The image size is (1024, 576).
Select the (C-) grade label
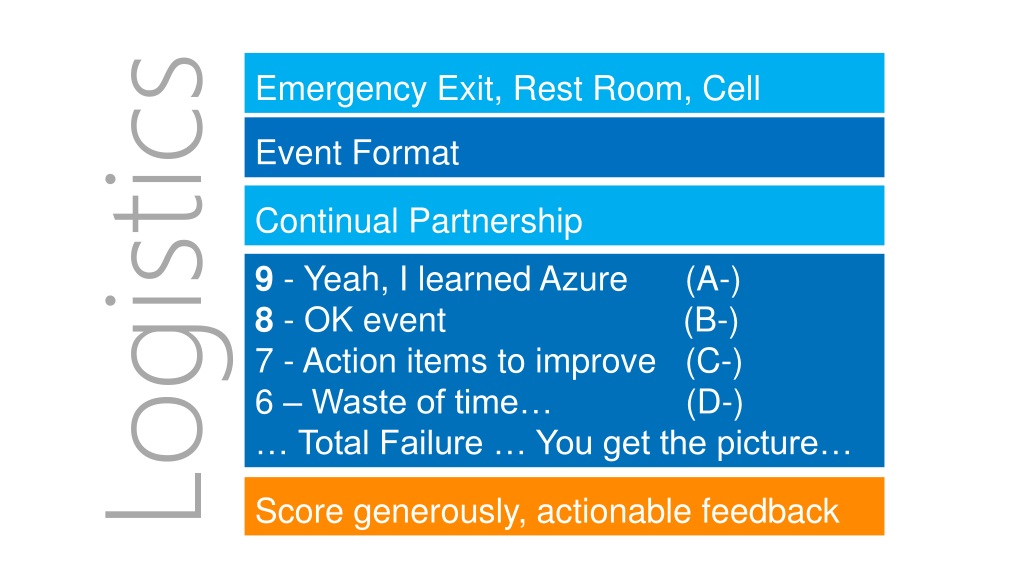click(714, 362)
